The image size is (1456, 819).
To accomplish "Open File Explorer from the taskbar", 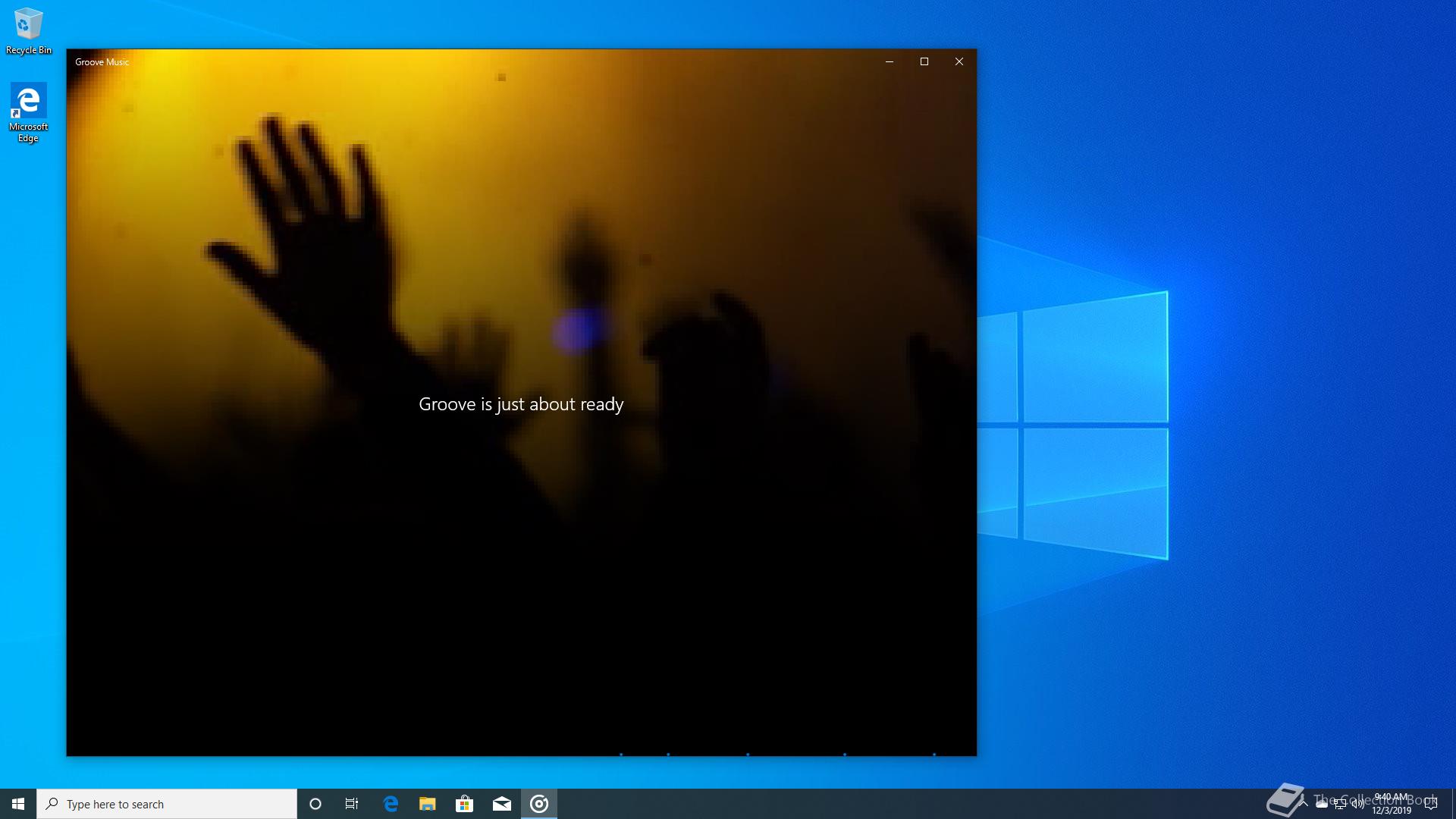I will pyautogui.click(x=428, y=804).
